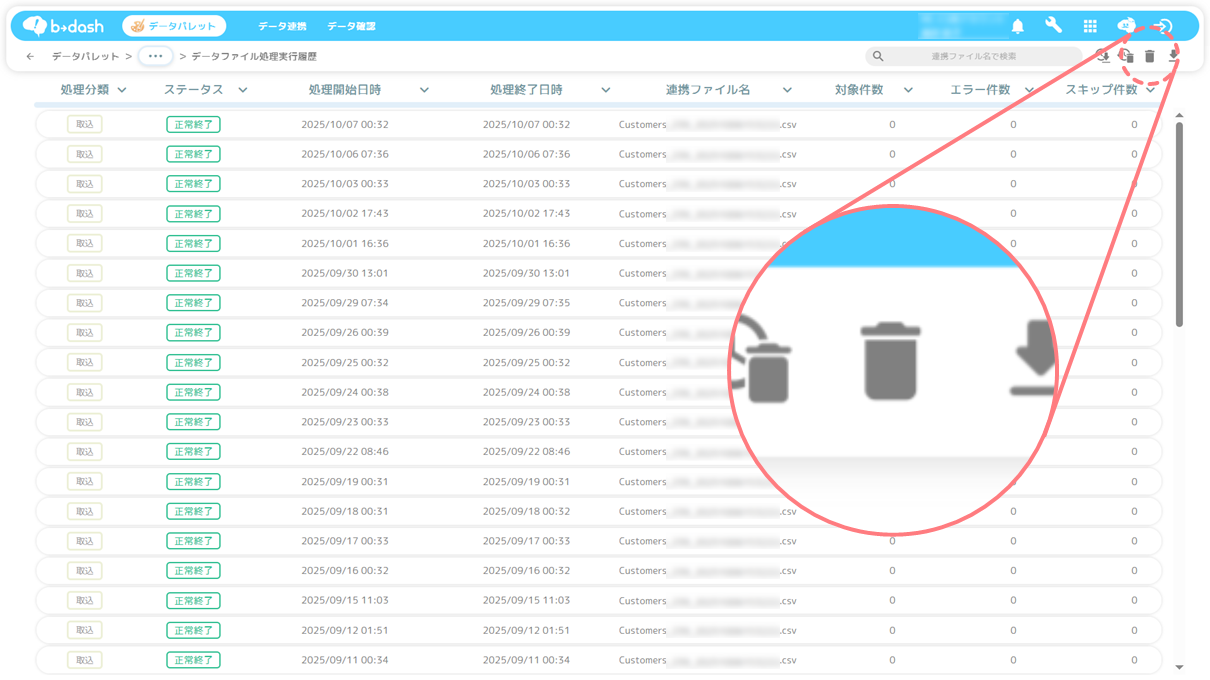Expand the 処理分類 column filter chevron
The width and height of the screenshot is (1210, 680).
(x=122, y=90)
